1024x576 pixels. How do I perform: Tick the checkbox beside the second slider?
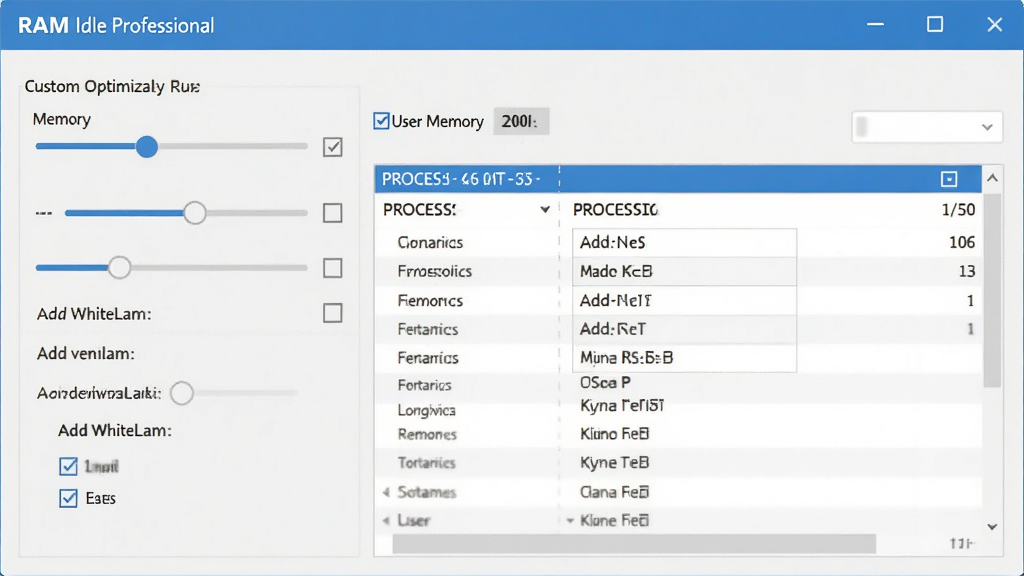pos(332,213)
